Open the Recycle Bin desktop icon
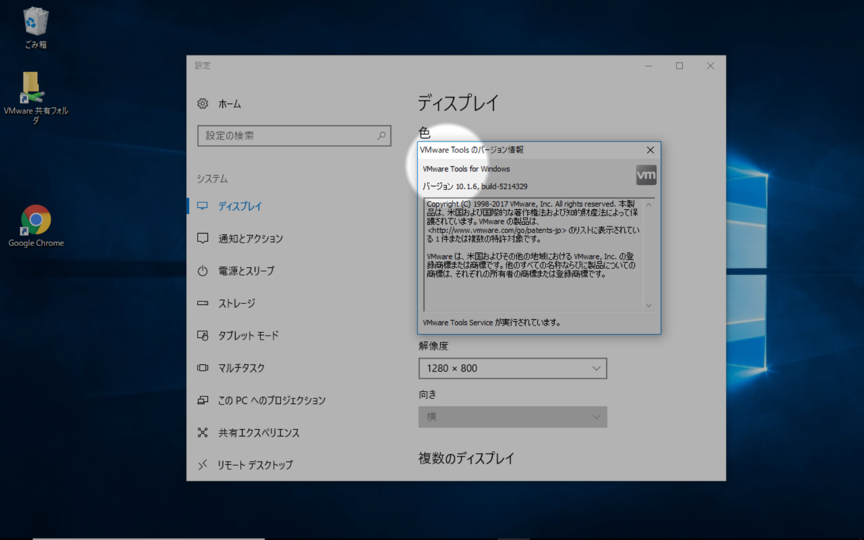Viewport: 864px width, 540px height. (36, 28)
